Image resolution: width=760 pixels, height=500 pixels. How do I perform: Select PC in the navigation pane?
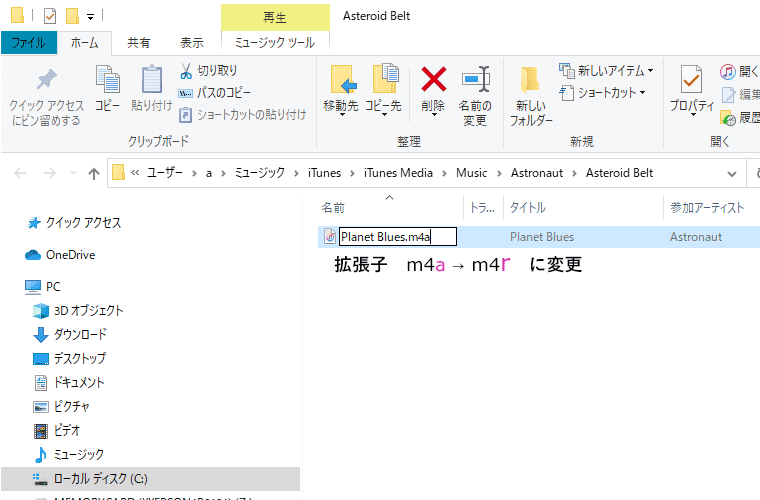click(43, 287)
